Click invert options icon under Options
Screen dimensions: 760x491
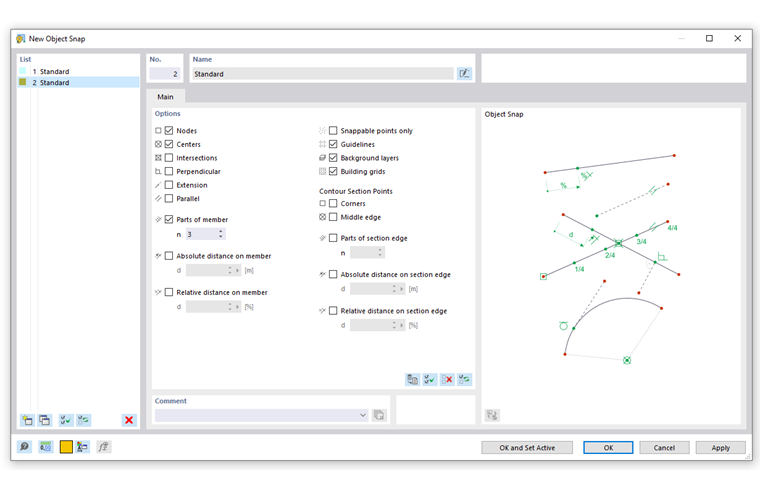click(x=464, y=380)
